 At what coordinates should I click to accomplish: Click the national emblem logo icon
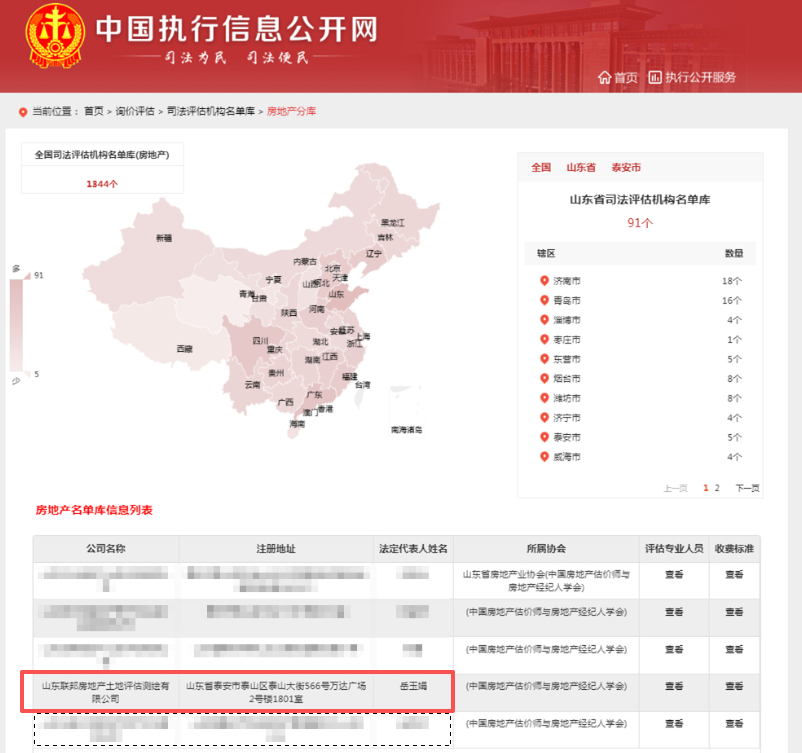pos(55,35)
